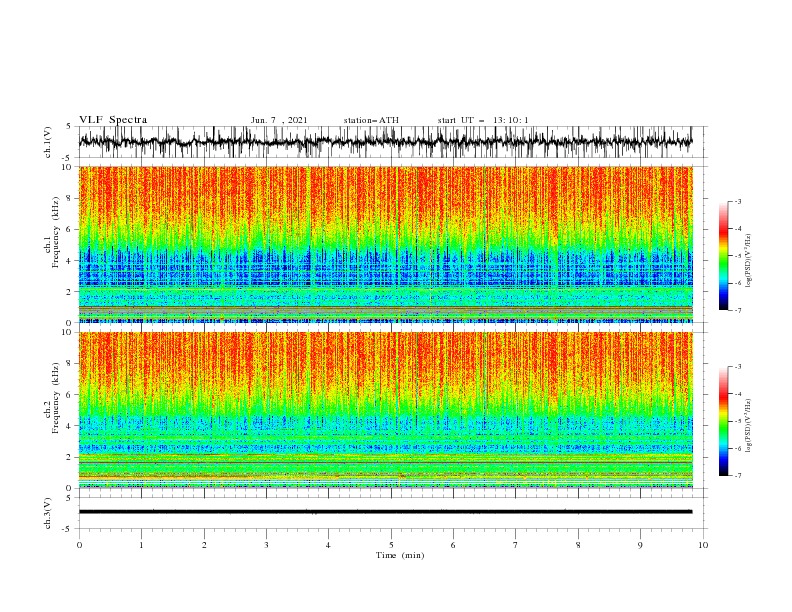
Task: Click time axis tick label "5"
Action: point(391,545)
